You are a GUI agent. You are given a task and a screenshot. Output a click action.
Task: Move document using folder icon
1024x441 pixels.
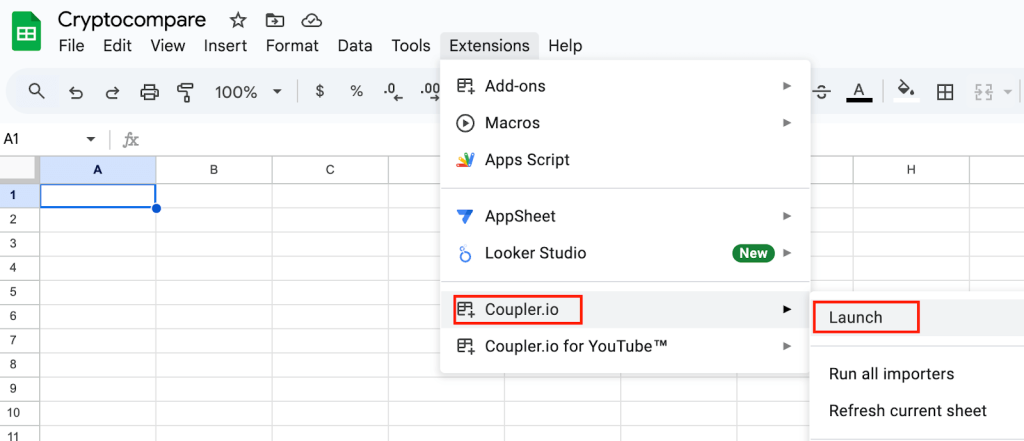pos(275,20)
